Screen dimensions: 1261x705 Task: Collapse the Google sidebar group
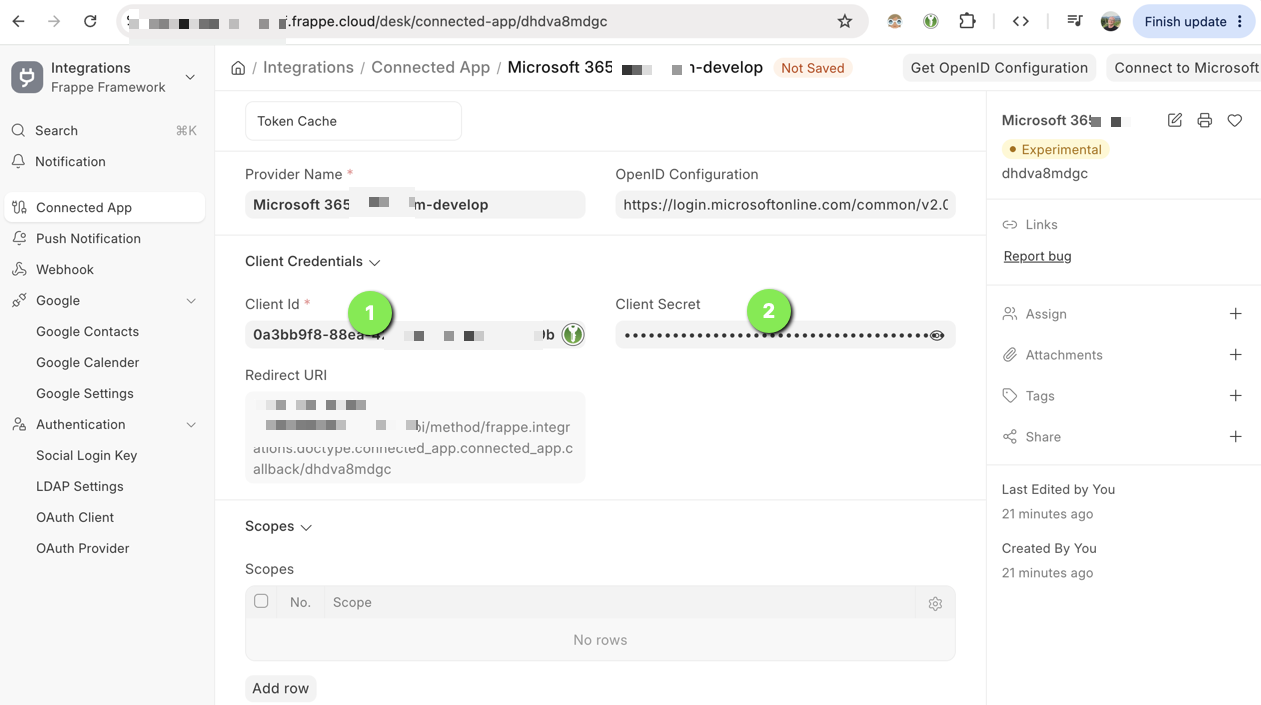191,301
